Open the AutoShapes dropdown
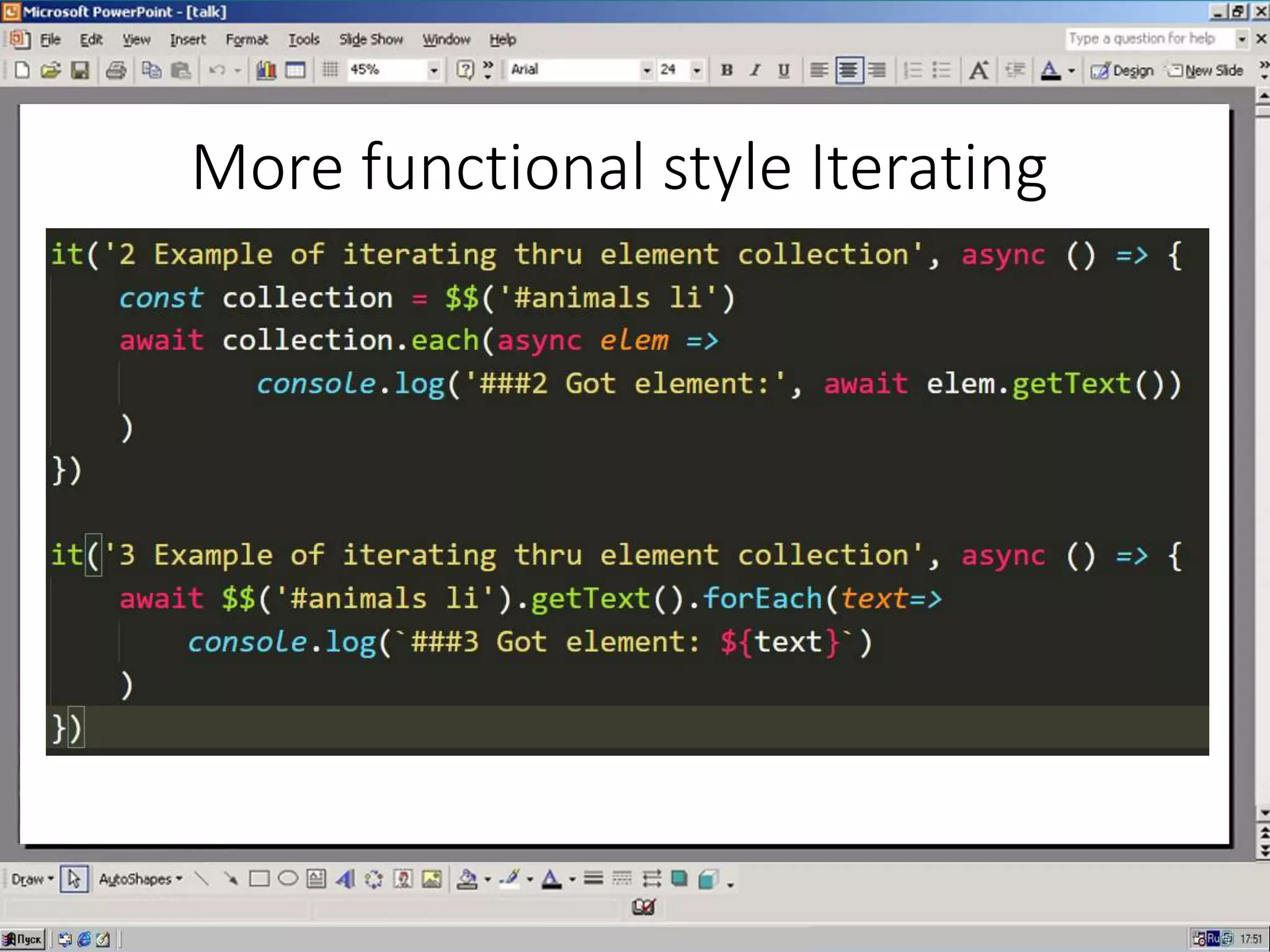 (x=141, y=879)
